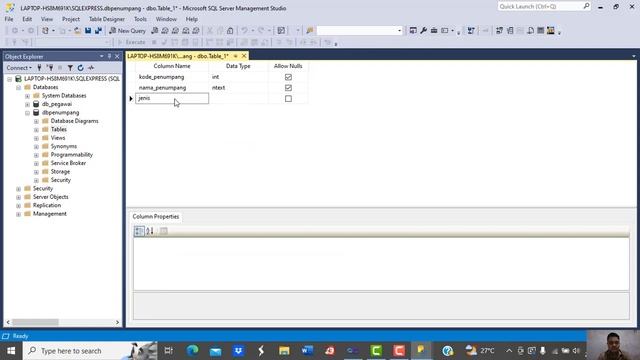Toggle Allow Nulls for nama_penumpang

[x=288, y=88]
